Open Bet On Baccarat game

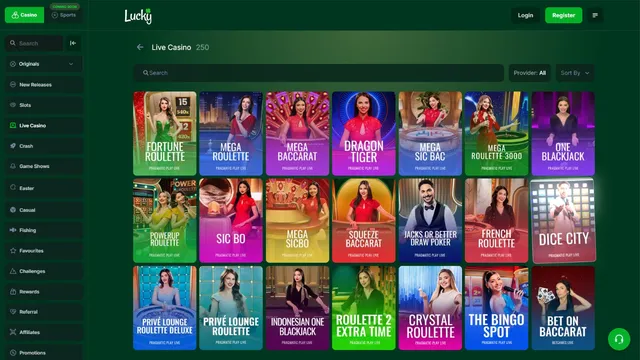(563, 308)
